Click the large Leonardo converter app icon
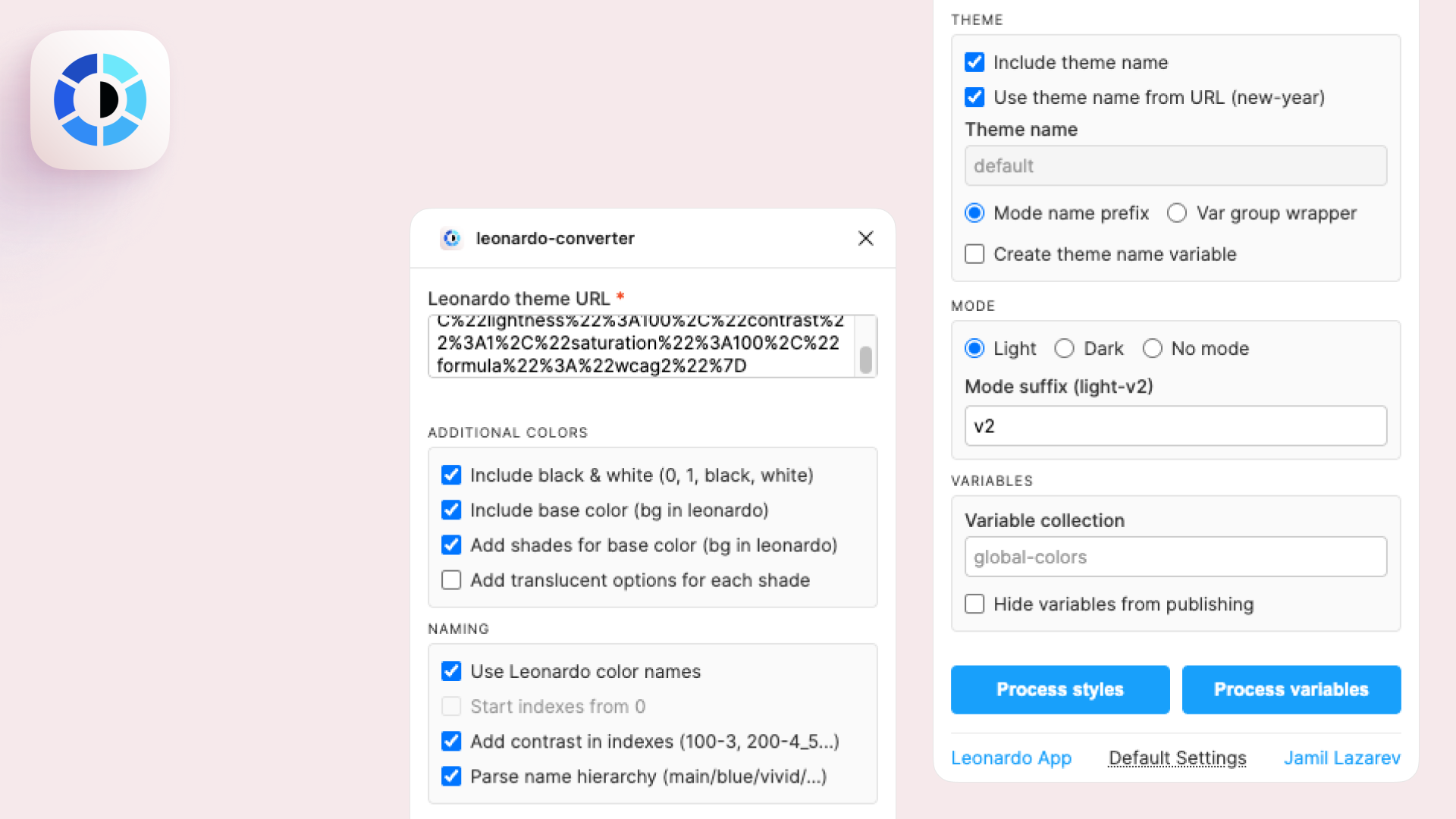This screenshot has width=1456, height=819. [100, 100]
